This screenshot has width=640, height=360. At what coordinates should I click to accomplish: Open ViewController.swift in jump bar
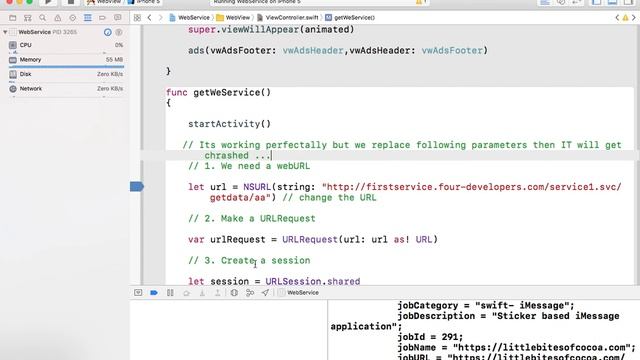[x=288, y=18]
